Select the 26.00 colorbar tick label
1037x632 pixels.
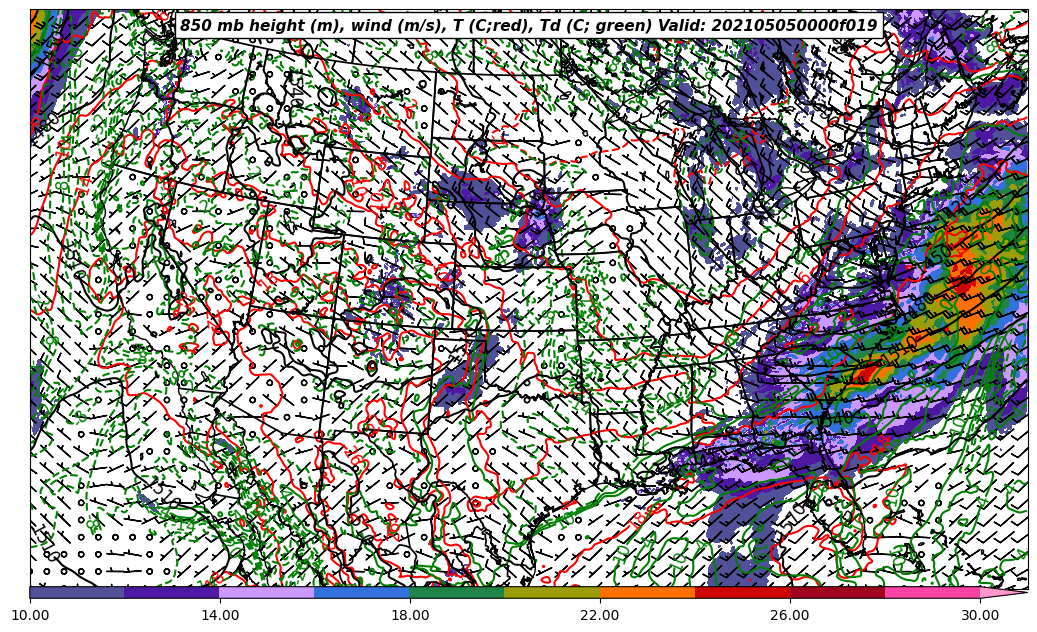tap(790, 615)
